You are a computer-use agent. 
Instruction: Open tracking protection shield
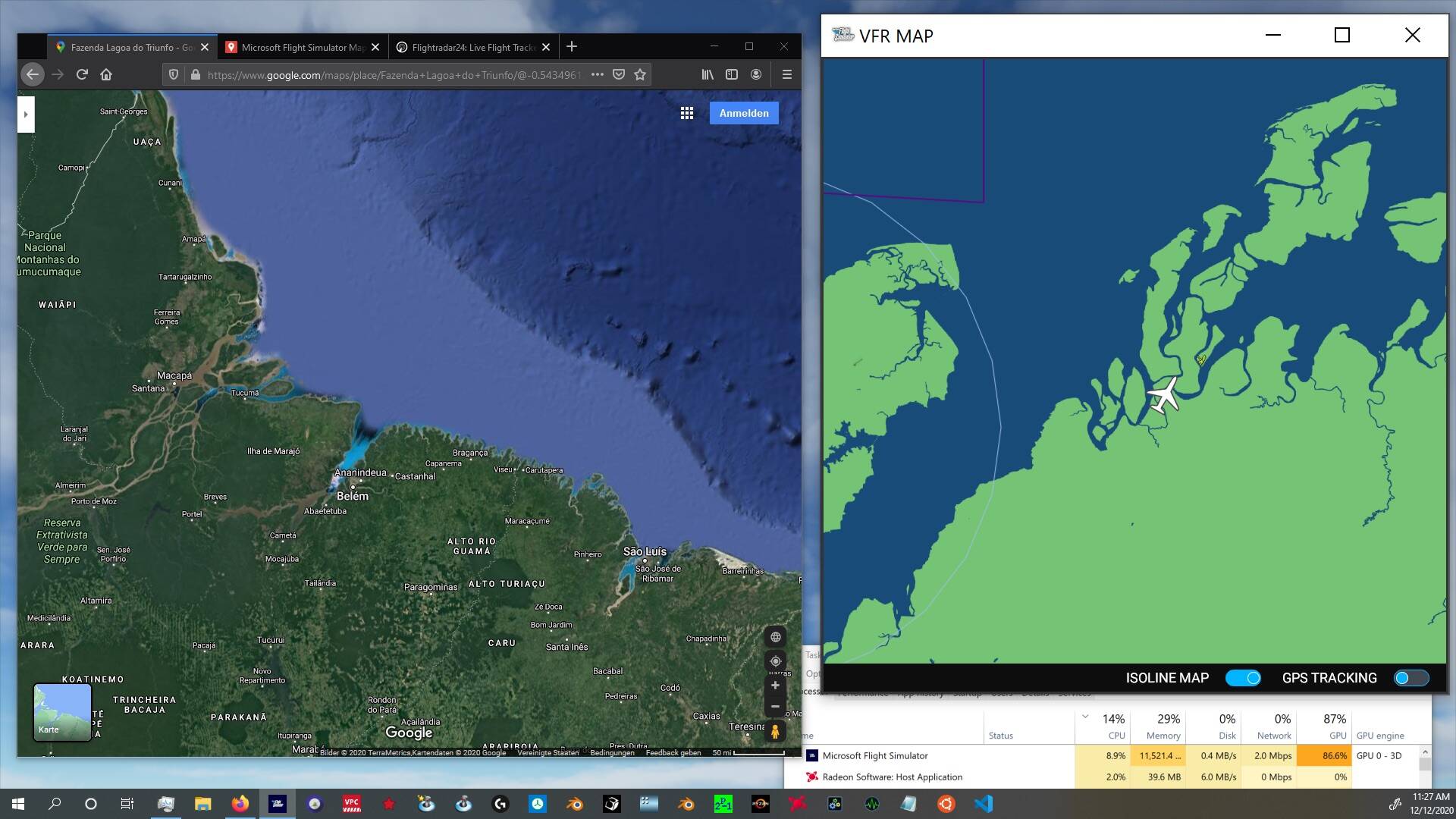[174, 74]
